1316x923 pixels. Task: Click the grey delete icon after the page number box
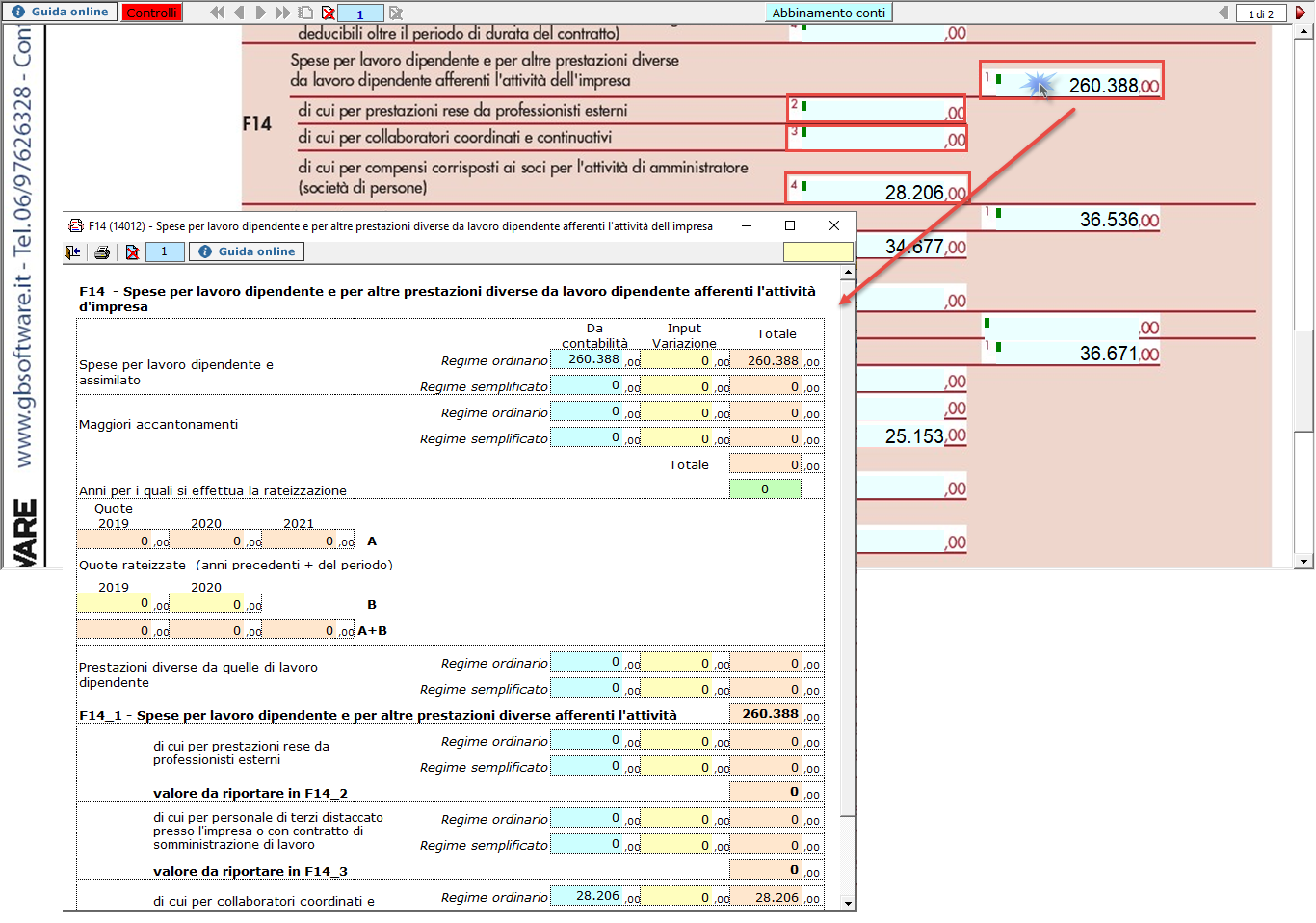pos(395,13)
